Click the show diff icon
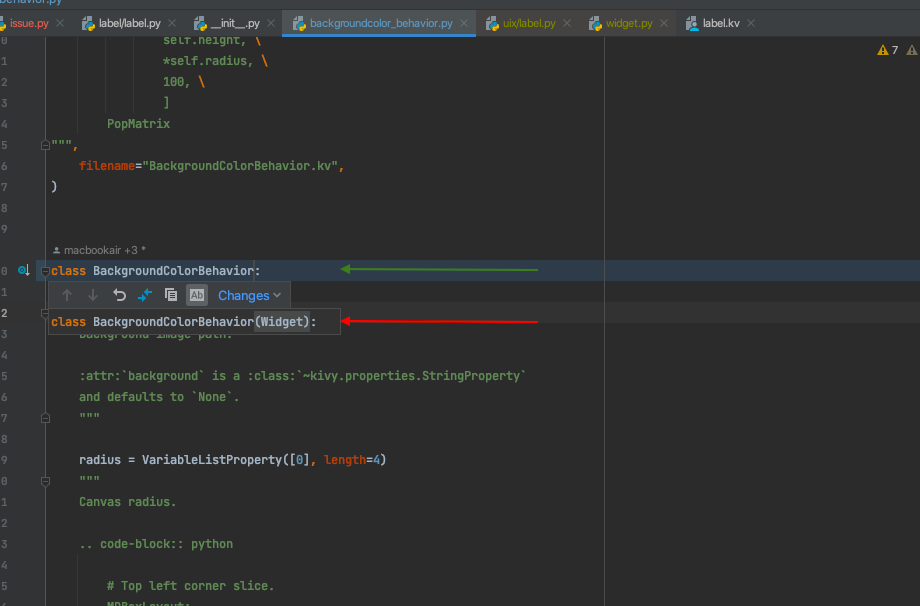 click(145, 295)
